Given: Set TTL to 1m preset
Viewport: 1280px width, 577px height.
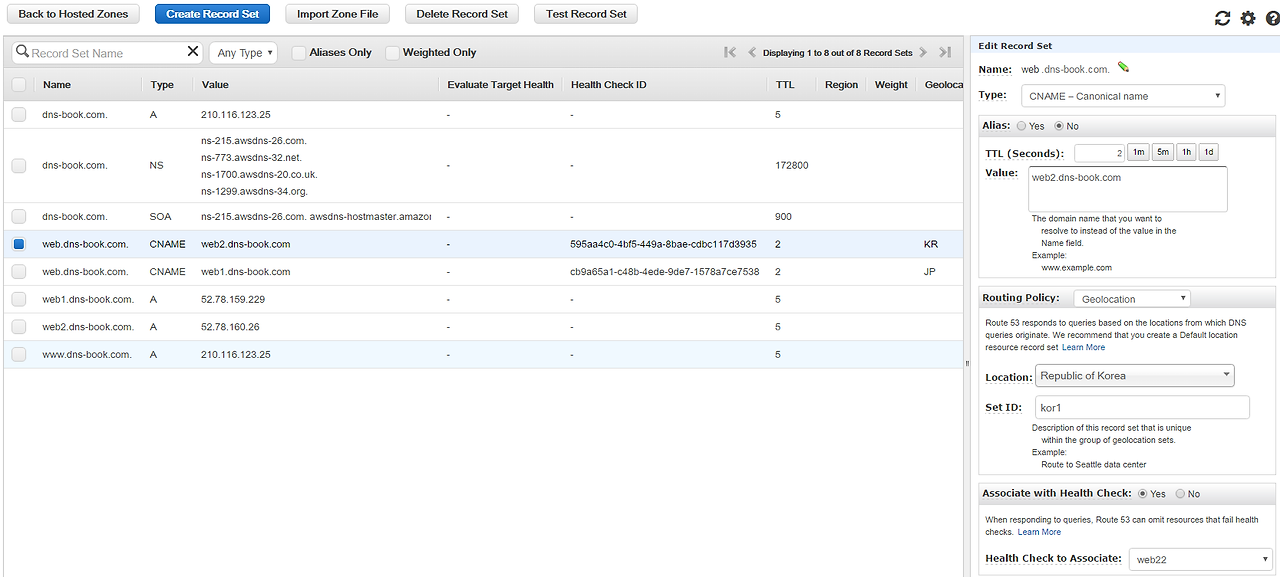Looking at the screenshot, I should point(1138,153).
